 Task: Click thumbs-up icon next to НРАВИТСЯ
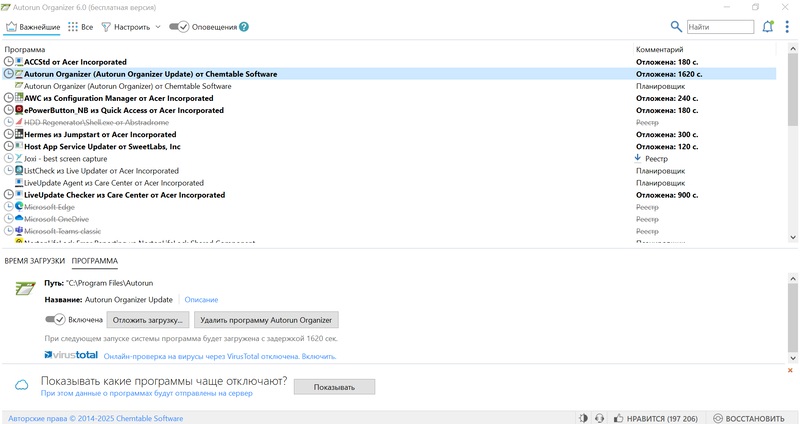619,418
